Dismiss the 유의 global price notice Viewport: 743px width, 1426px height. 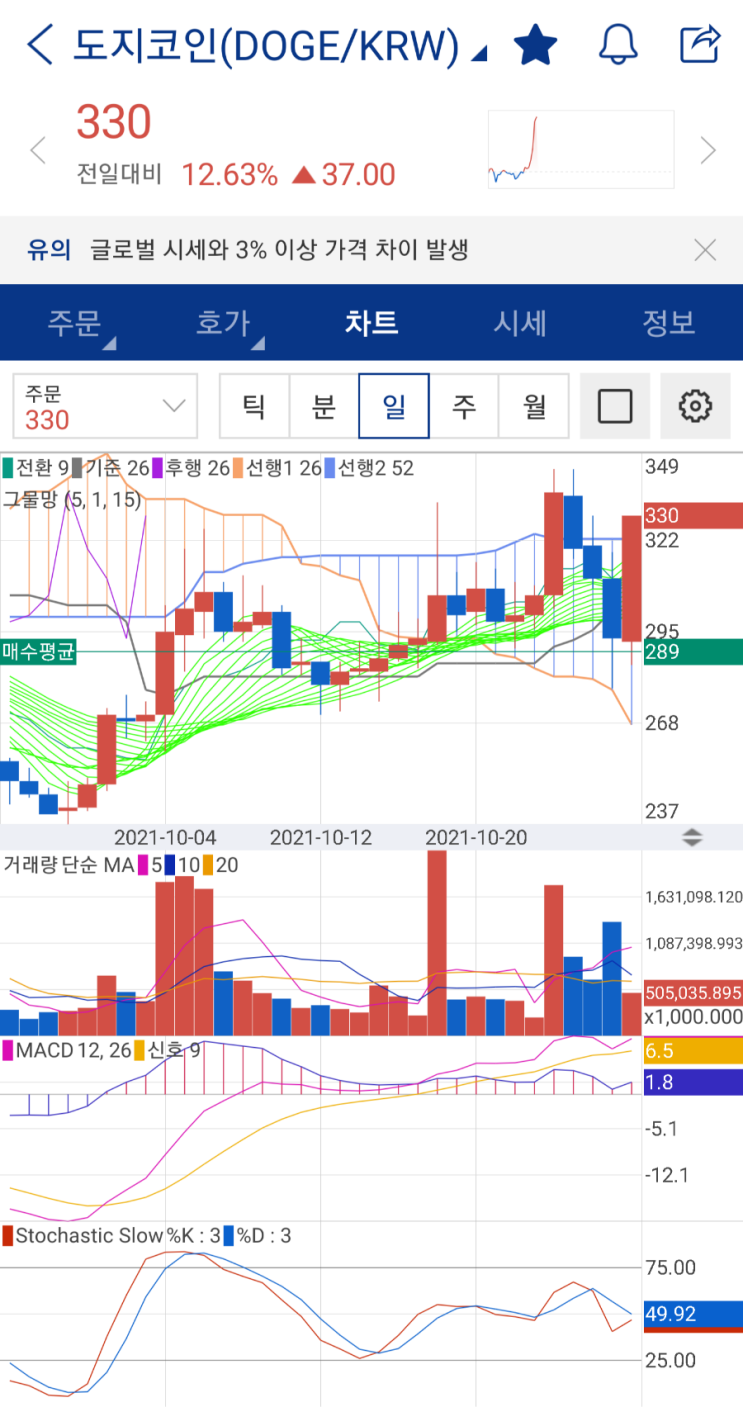point(705,250)
